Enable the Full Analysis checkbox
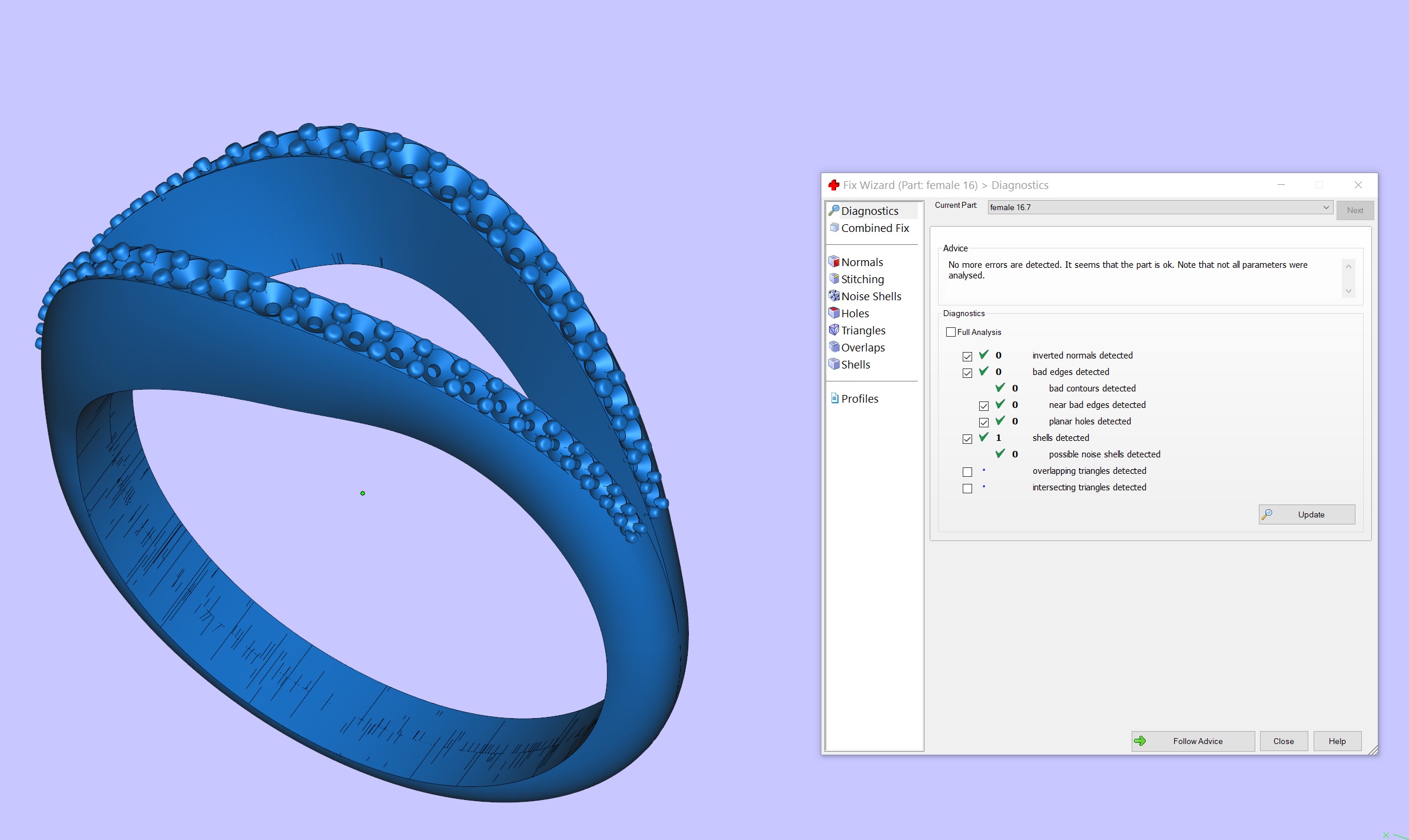This screenshot has width=1409, height=840. tap(950, 332)
